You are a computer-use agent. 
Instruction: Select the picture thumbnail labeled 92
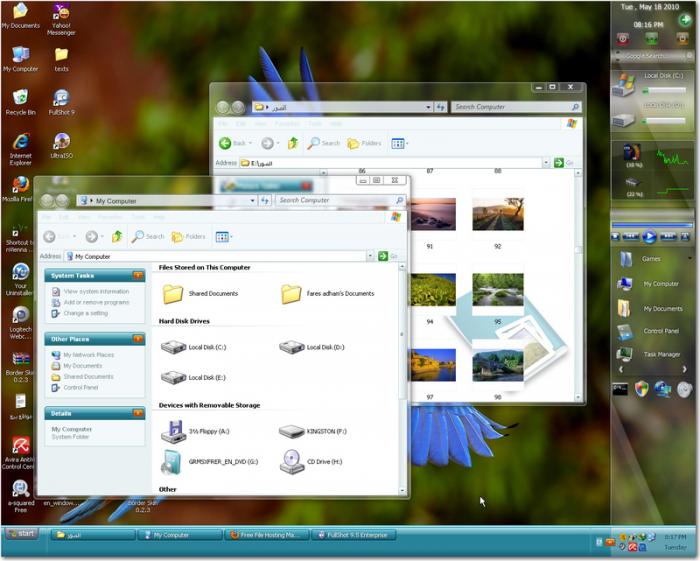(x=498, y=214)
